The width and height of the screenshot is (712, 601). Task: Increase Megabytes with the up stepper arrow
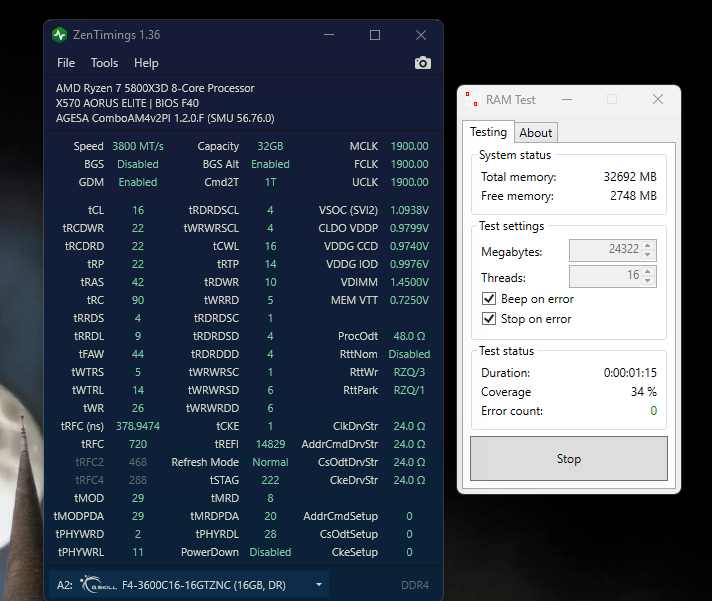tap(648, 245)
